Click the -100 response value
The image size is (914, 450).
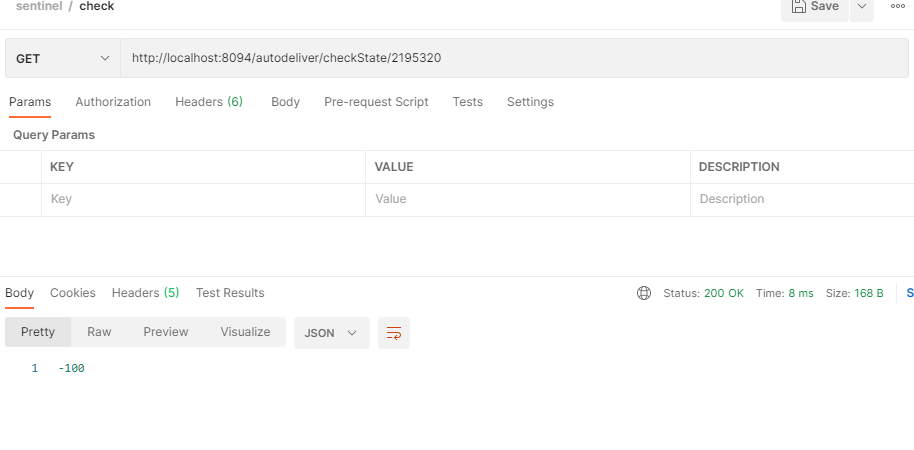coord(71,368)
